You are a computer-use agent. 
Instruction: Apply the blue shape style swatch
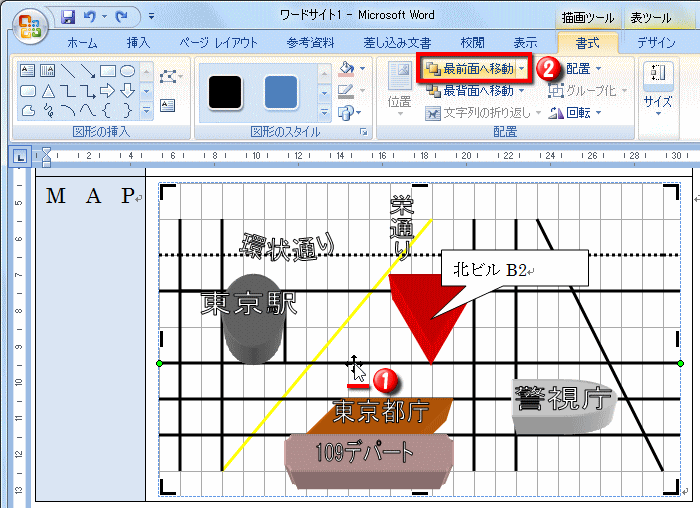281,92
